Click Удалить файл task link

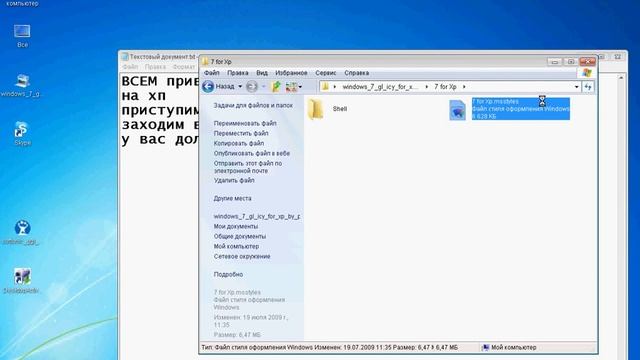tap(234, 180)
